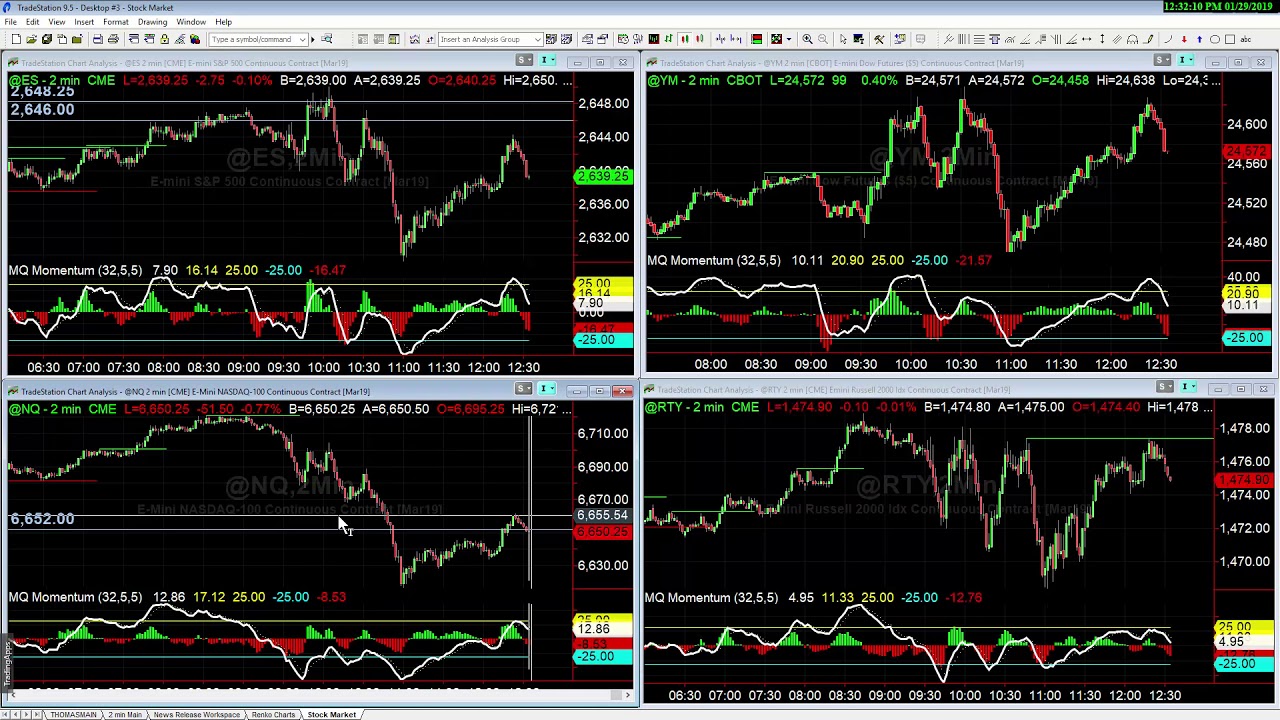Toggle the Zoom Out tool off
This screenshot has width=1280, height=720.
tap(823, 39)
